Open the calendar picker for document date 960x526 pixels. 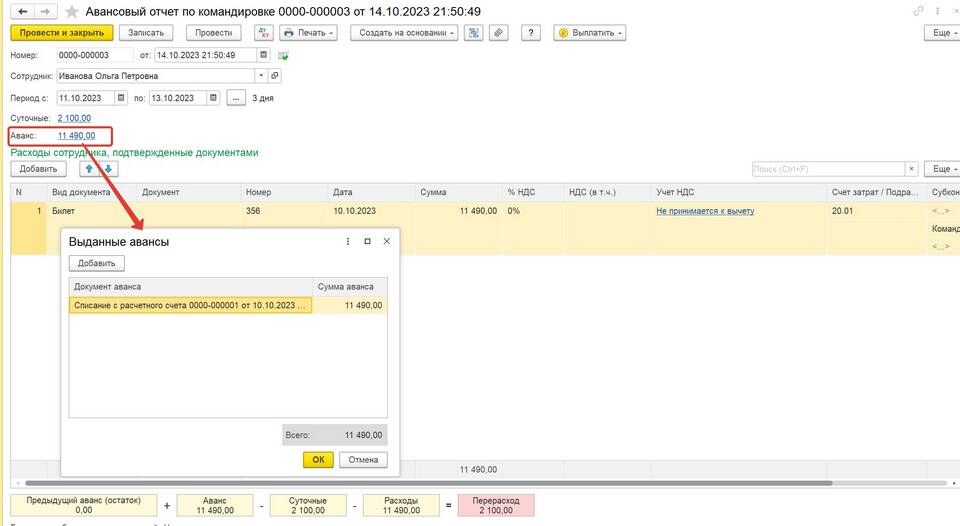pyautogui.click(x=264, y=55)
